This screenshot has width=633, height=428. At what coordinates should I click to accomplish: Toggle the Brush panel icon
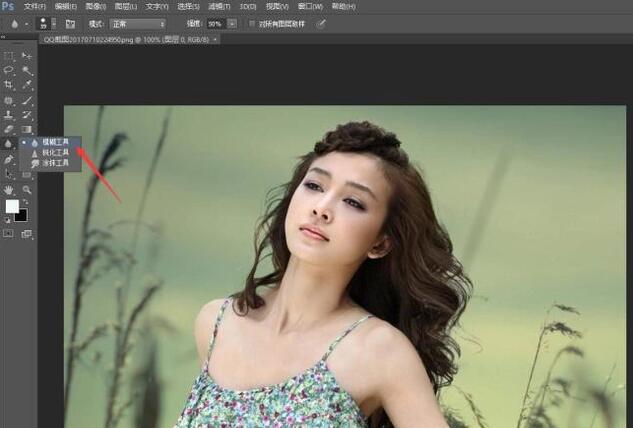coord(70,24)
